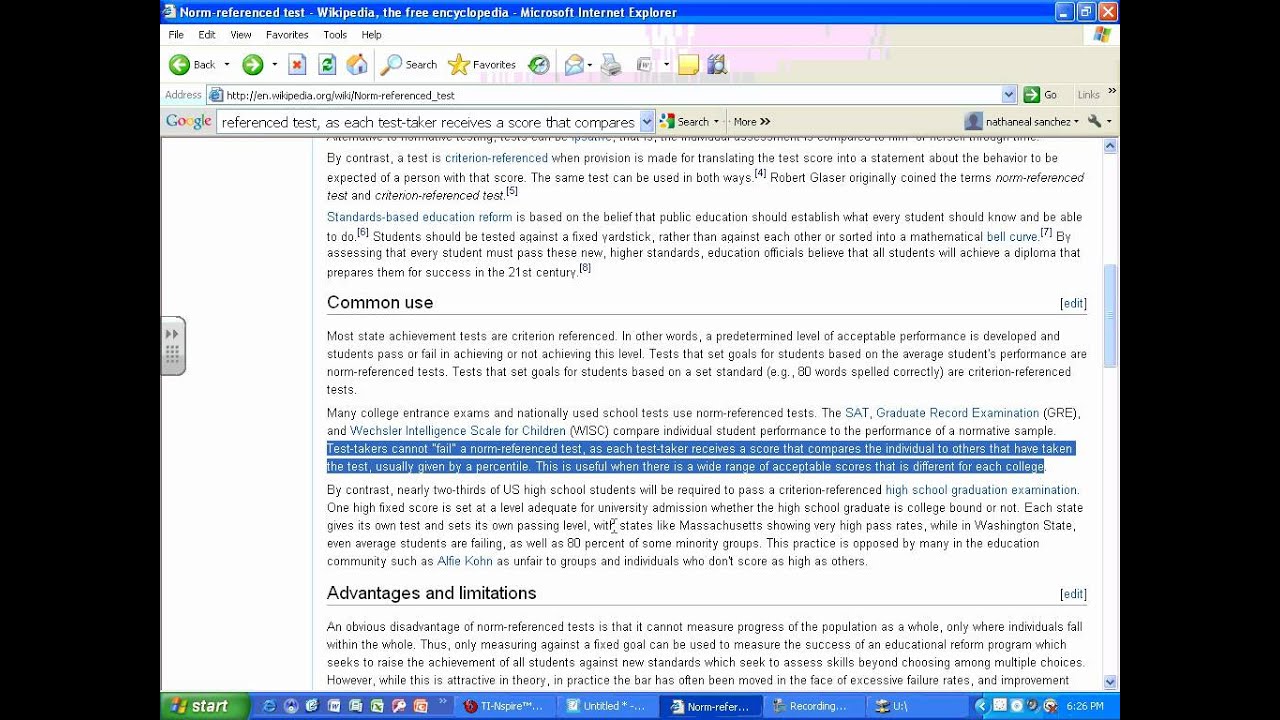Click the system clock showing 6:26 PM
The width and height of the screenshot is (1280, 720).
click(1085, 706)
